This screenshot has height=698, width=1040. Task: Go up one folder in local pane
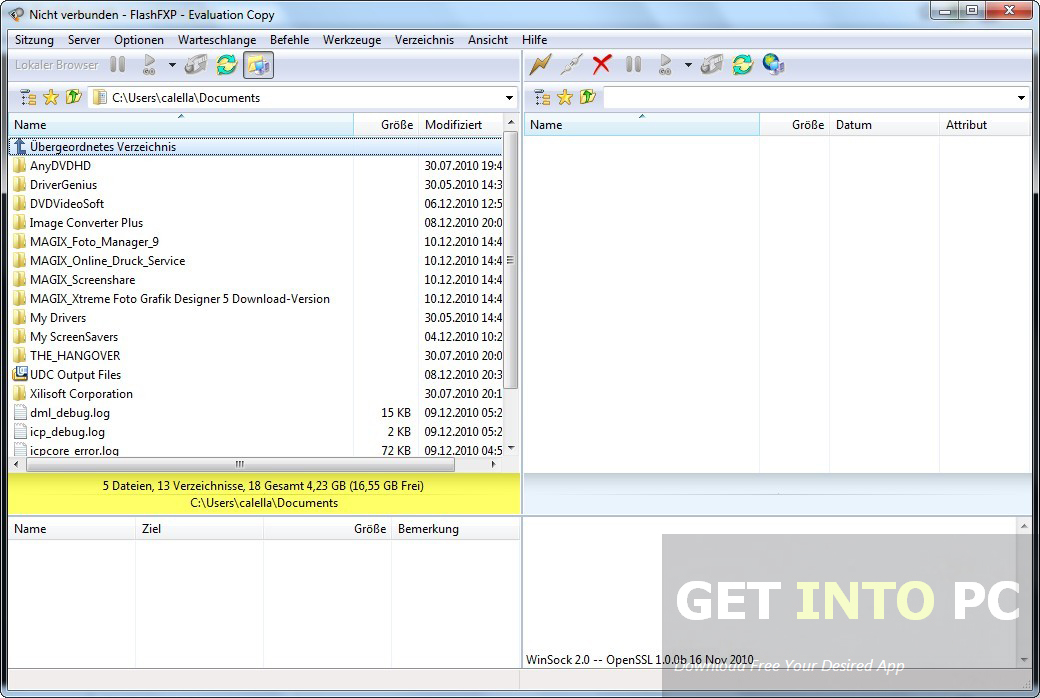click(x=73, y=97)
